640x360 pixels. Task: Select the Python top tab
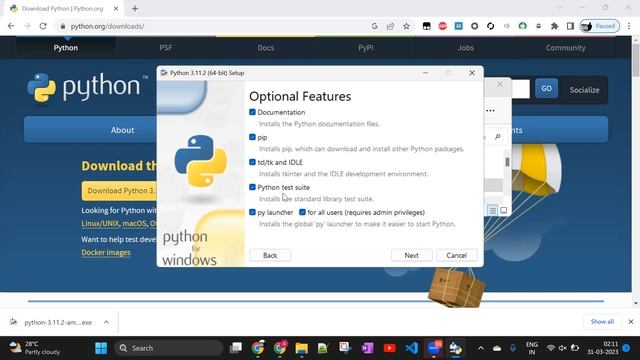pos(66,48)
